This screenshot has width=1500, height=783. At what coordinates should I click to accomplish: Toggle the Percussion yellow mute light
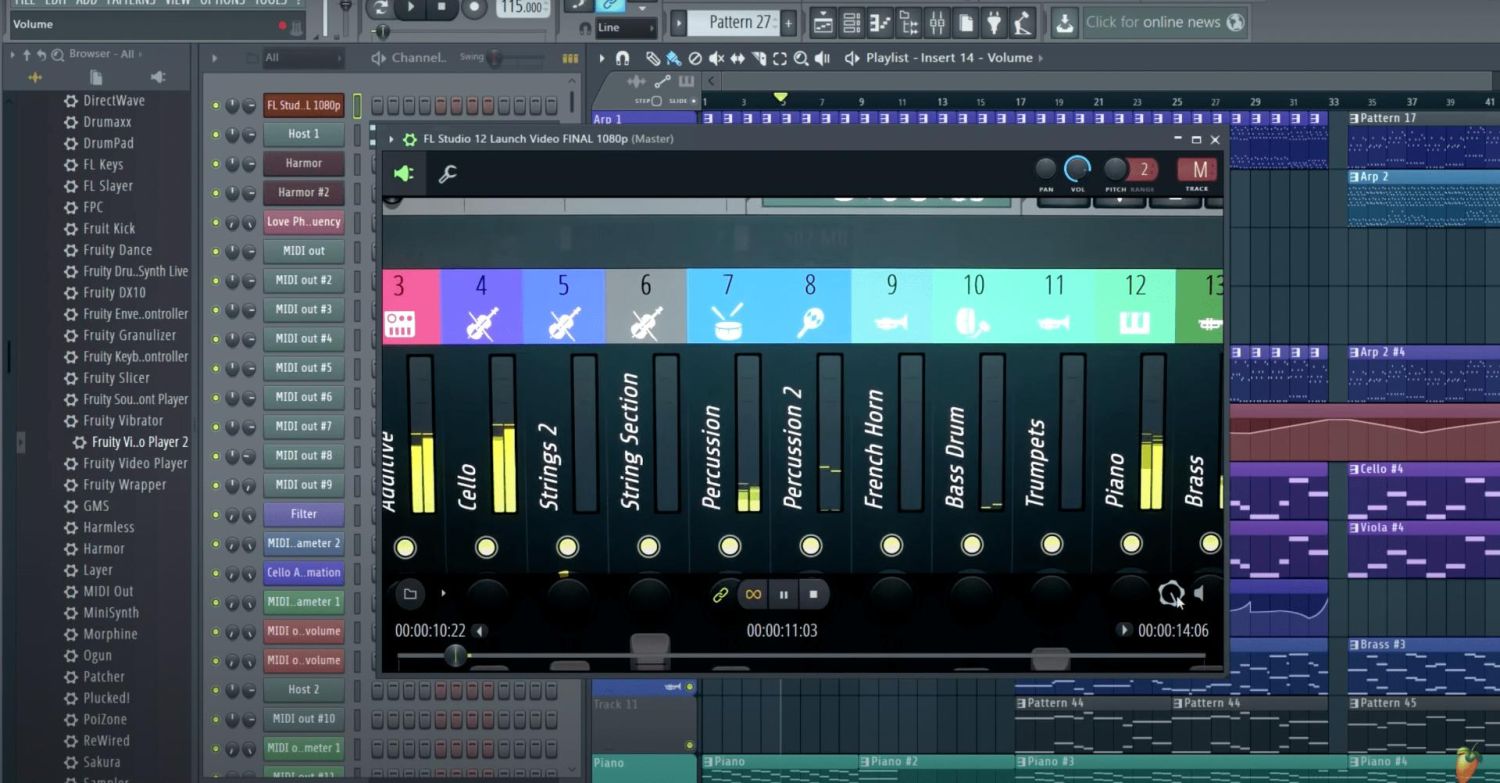[x=730, y=546]
